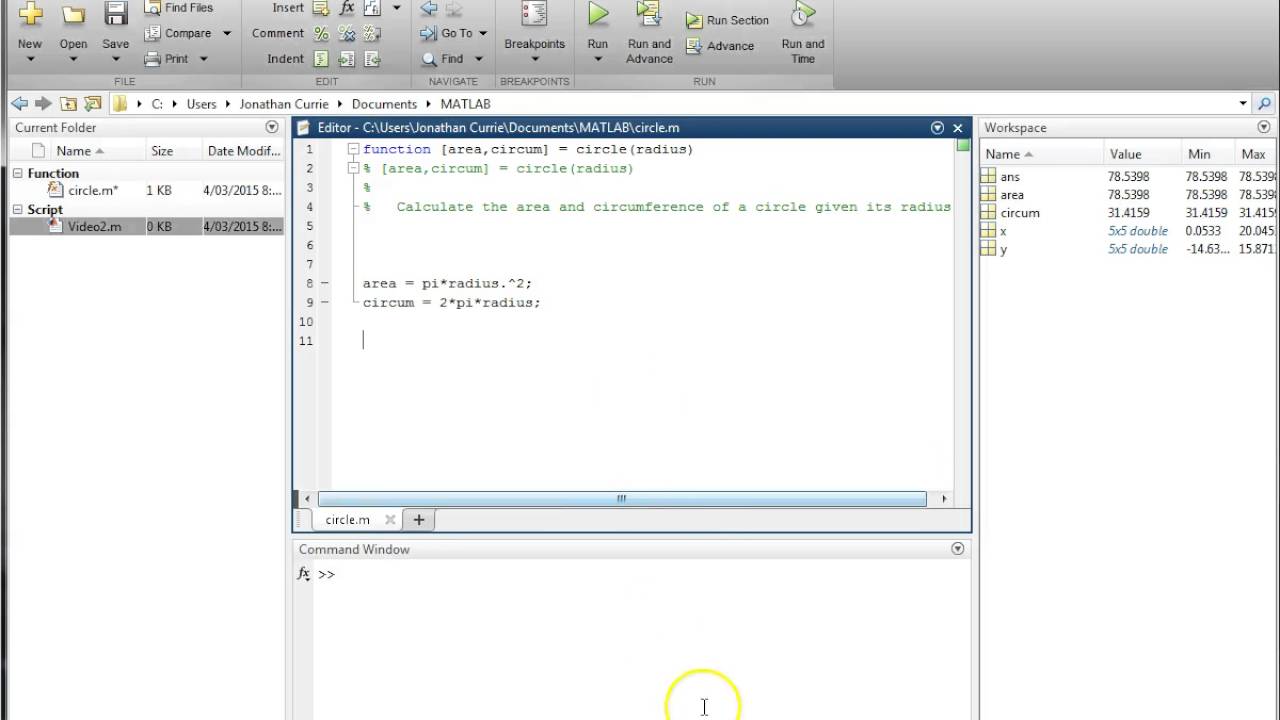Click Jonathan Currie in the path bar
Image resolution: width=1280 pixels, height=720 pixels.
tap(284, 104)
